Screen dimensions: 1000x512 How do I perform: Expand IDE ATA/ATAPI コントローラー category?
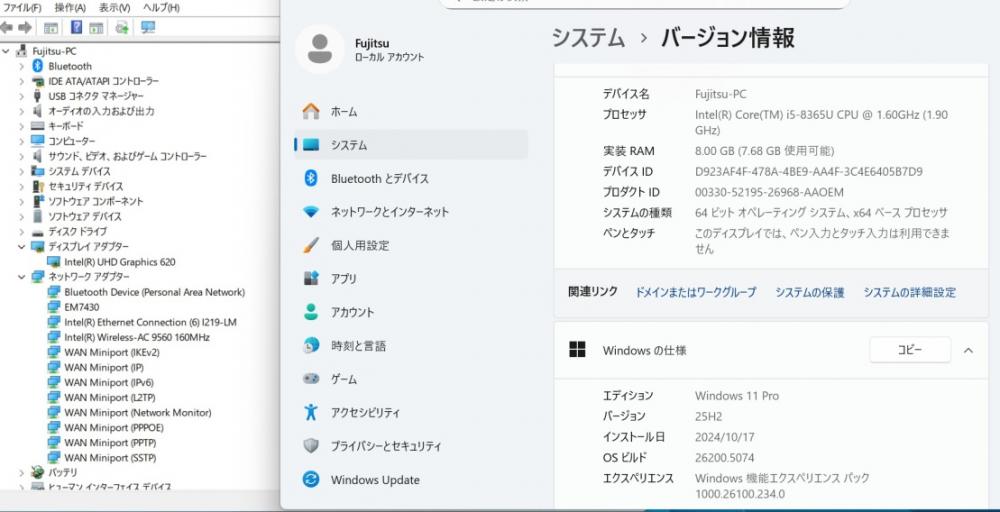[x=22, y=81]
